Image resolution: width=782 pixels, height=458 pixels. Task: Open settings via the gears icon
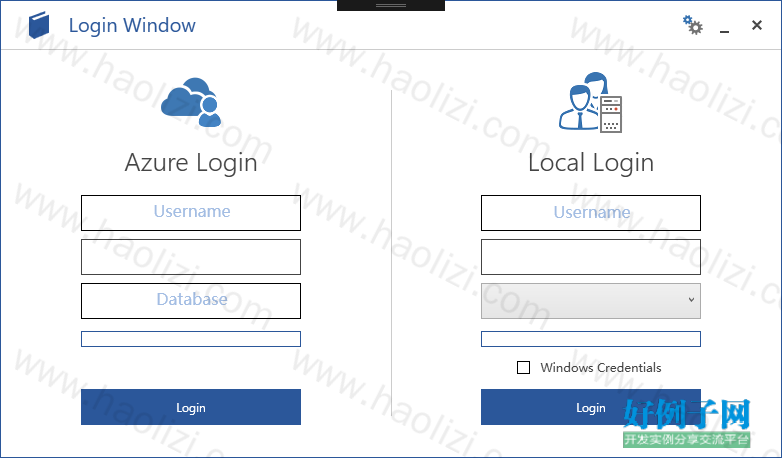[x=693, y=25]
